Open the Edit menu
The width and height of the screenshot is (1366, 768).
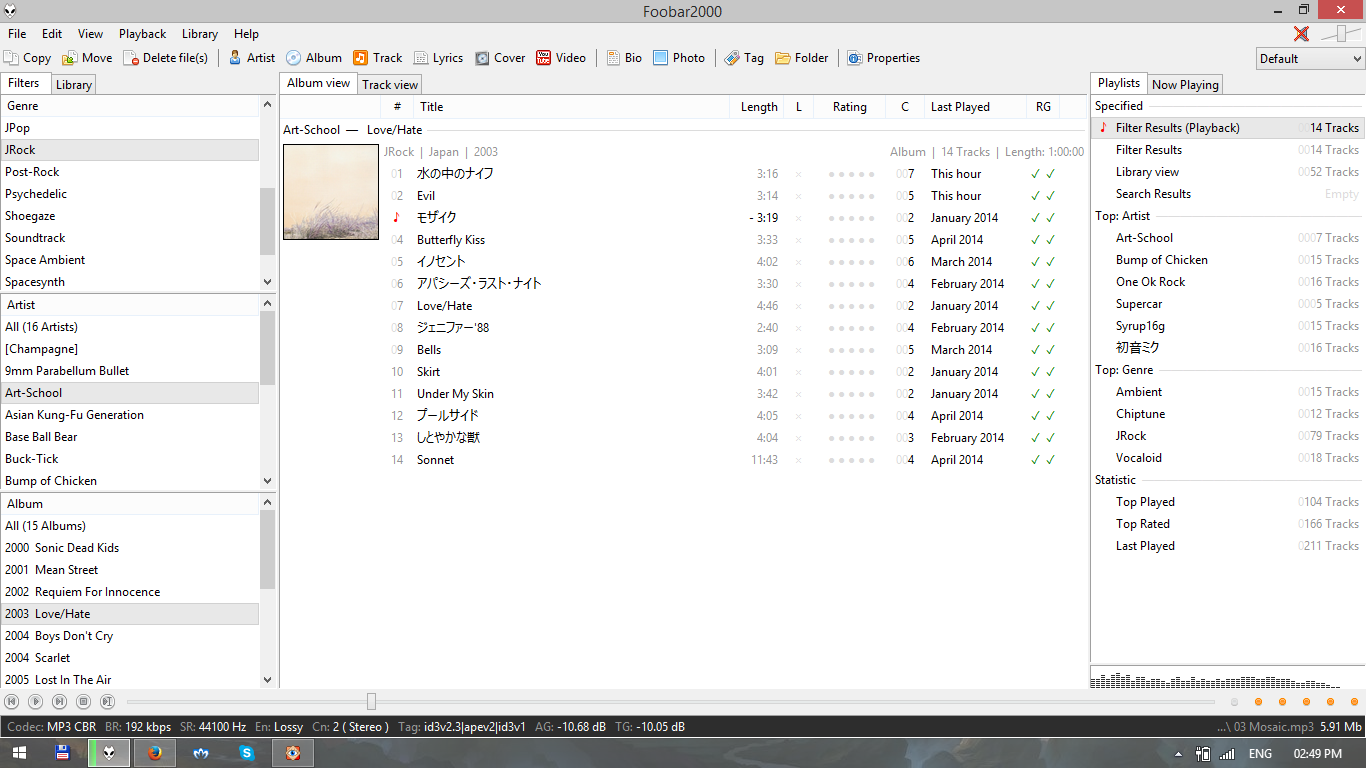point(52,34)
